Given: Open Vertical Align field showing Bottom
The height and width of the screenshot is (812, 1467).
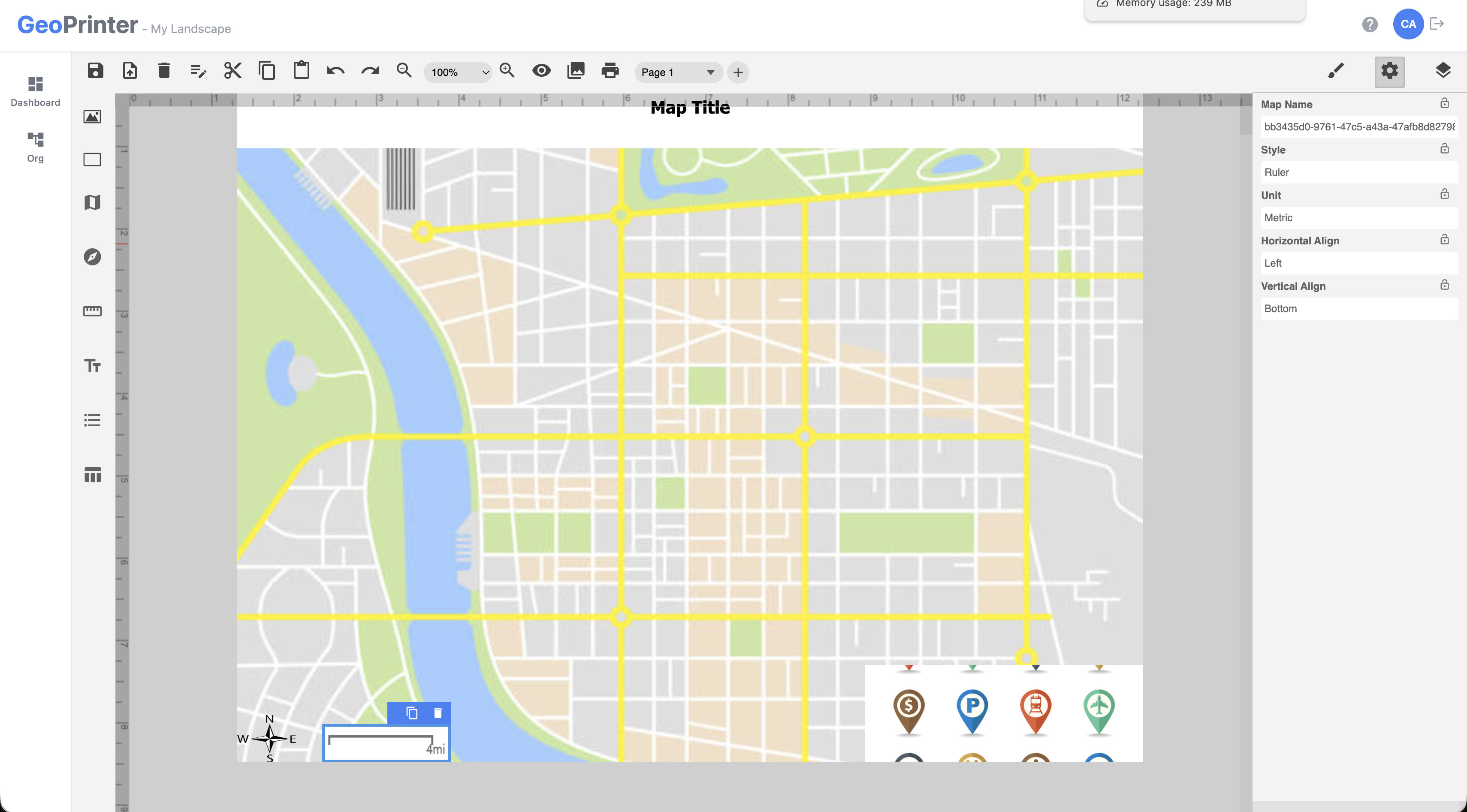Looking at the screenshot, I should (1359, 309).
